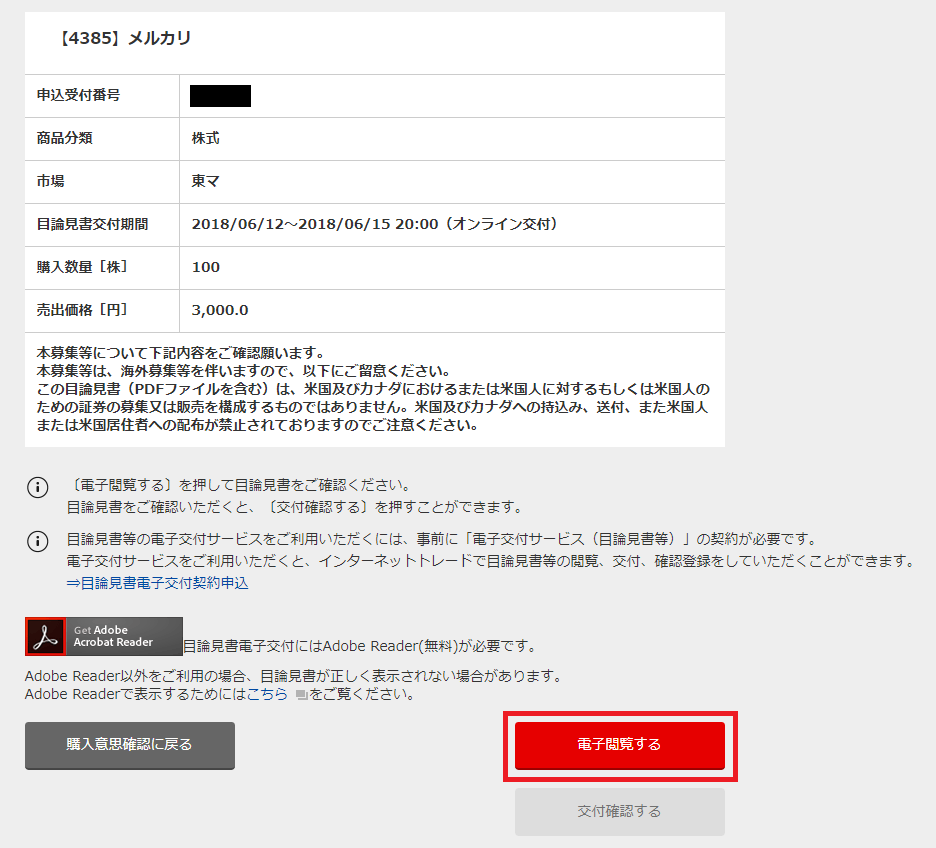Click the blacked-out application number value
Viewport: 936px width, 848px height.
point(220,96)
